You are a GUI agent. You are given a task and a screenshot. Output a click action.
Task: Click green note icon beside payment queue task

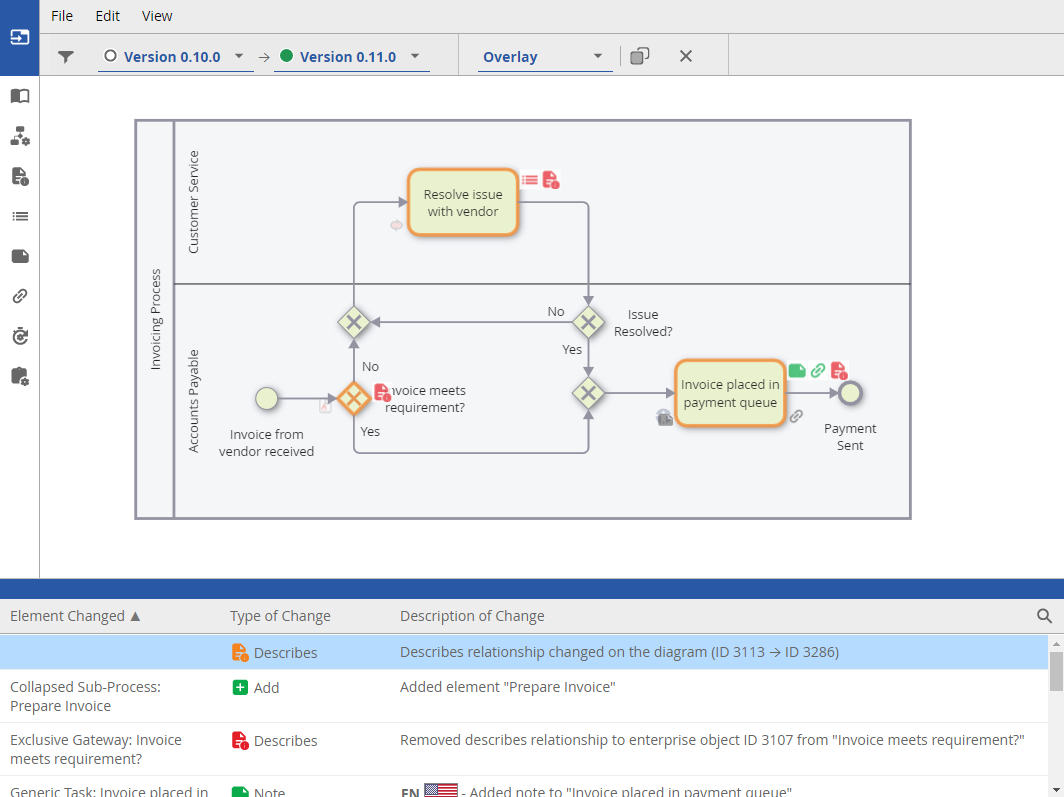(797, 371)
